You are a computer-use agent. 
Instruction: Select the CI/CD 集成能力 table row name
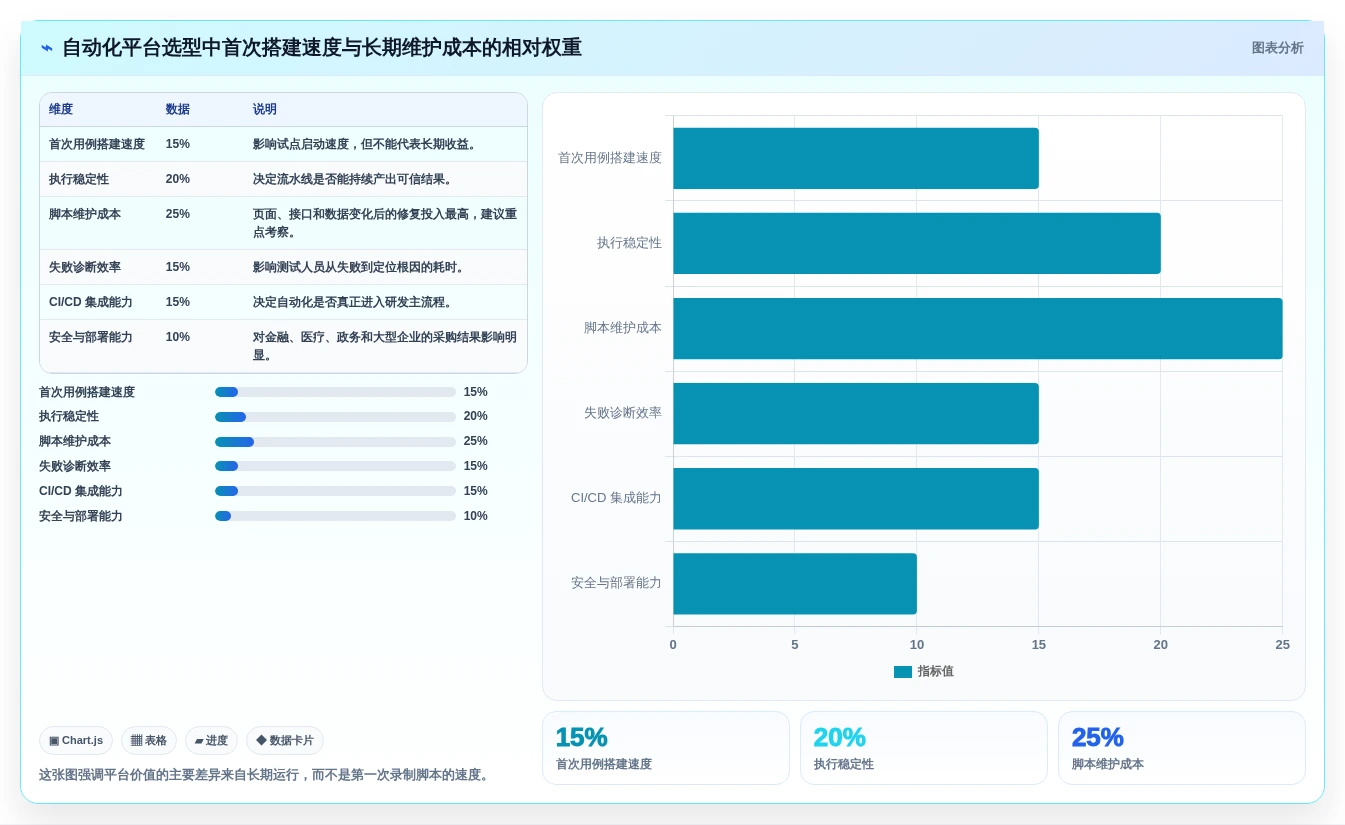pyautogui.click(x=91, y=302)
